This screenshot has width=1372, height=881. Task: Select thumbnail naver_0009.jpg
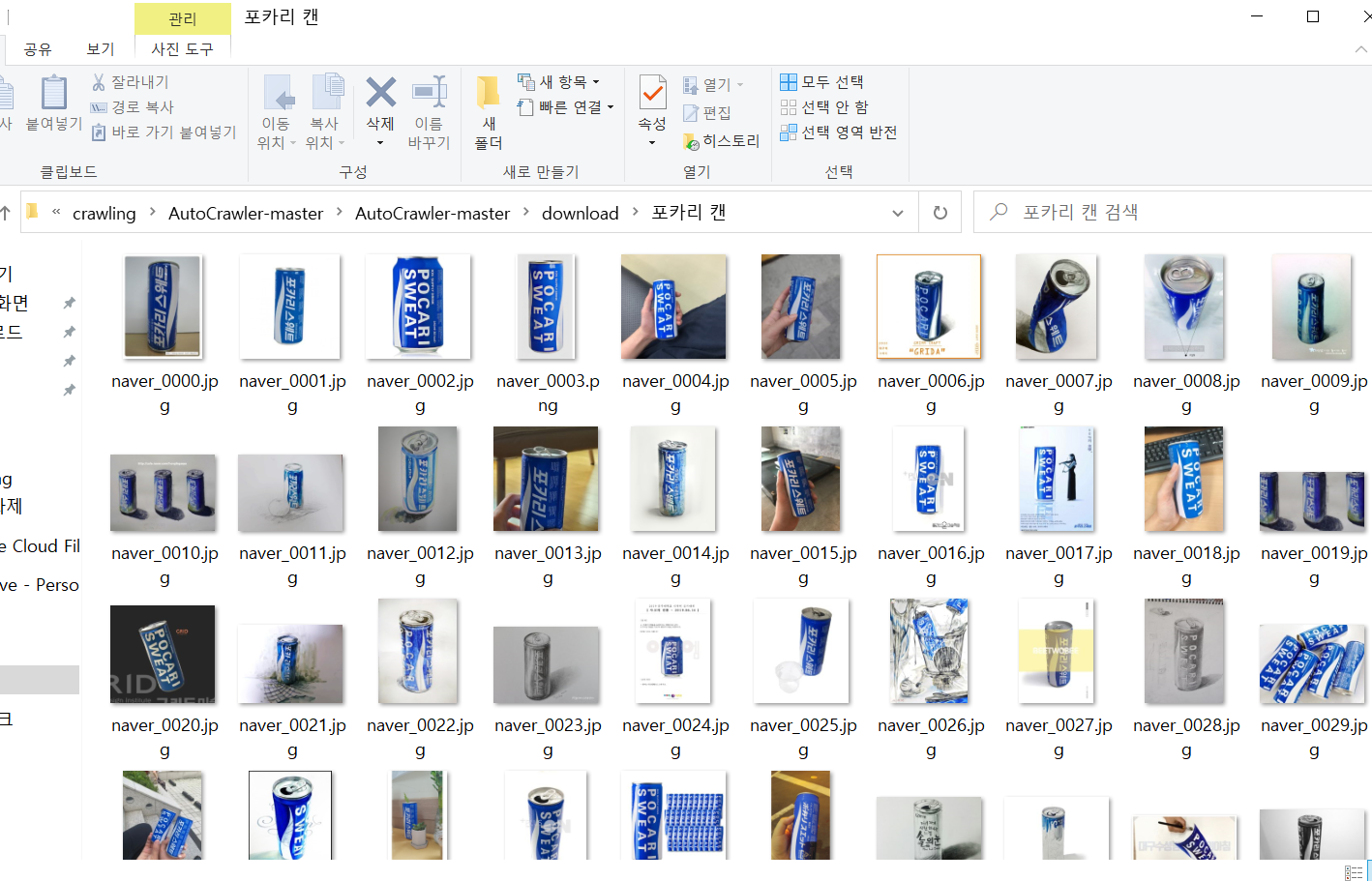(x=1312, y=307)
